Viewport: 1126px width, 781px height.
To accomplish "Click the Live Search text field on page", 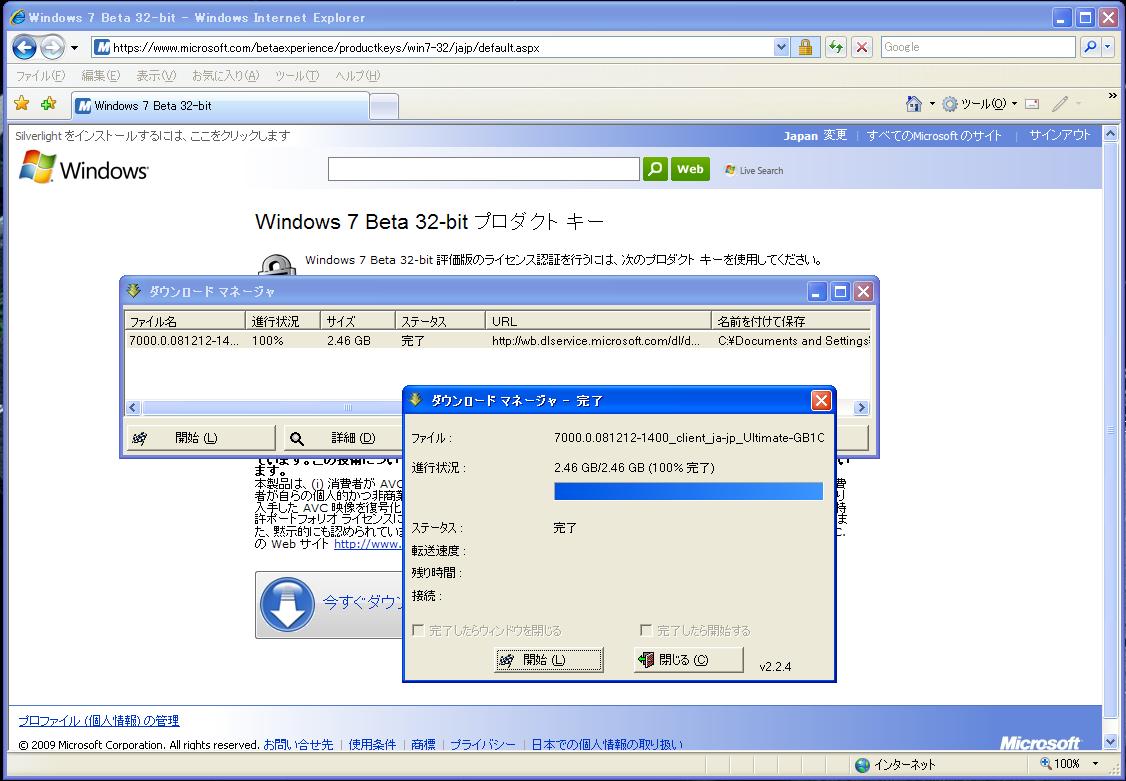I will tap(483, 169).
